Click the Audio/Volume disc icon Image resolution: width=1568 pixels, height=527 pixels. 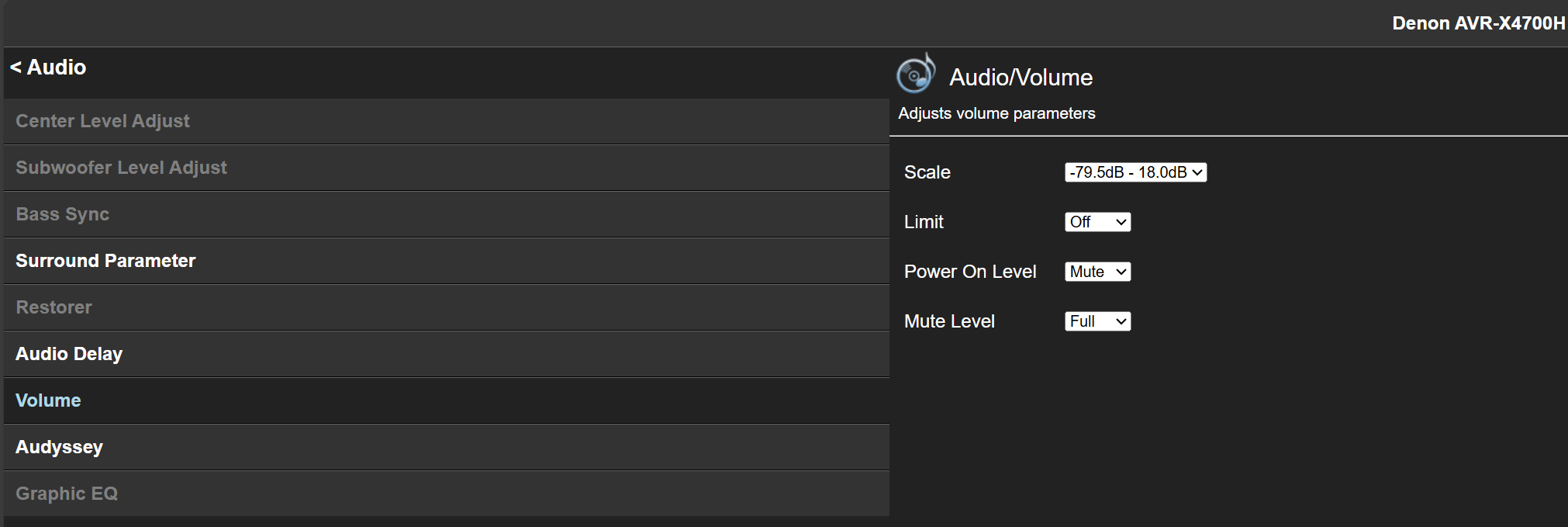pos(915,75)
